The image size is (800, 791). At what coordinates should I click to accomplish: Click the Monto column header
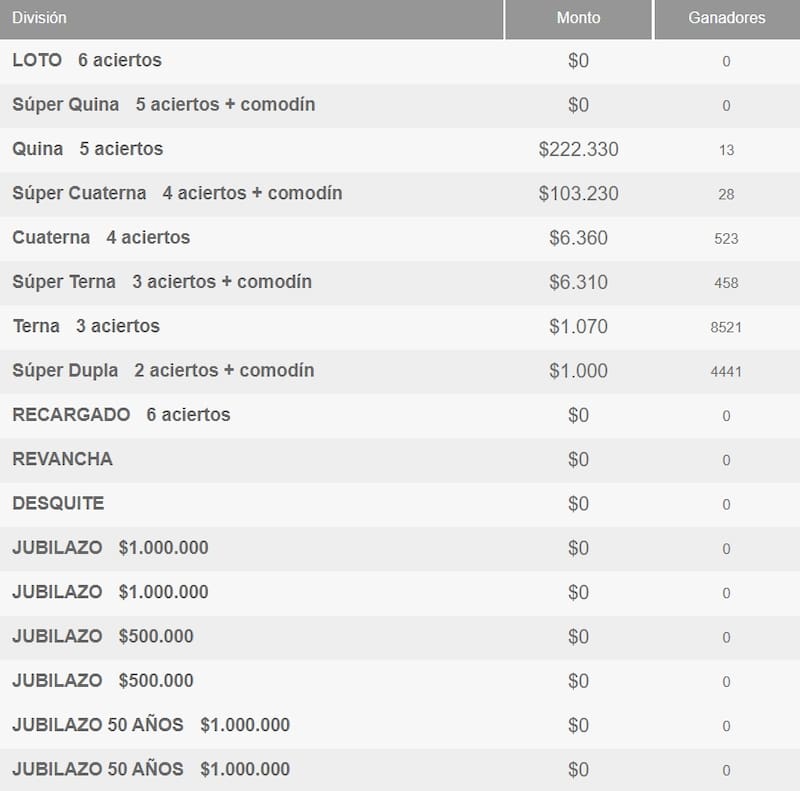[578, 18]
